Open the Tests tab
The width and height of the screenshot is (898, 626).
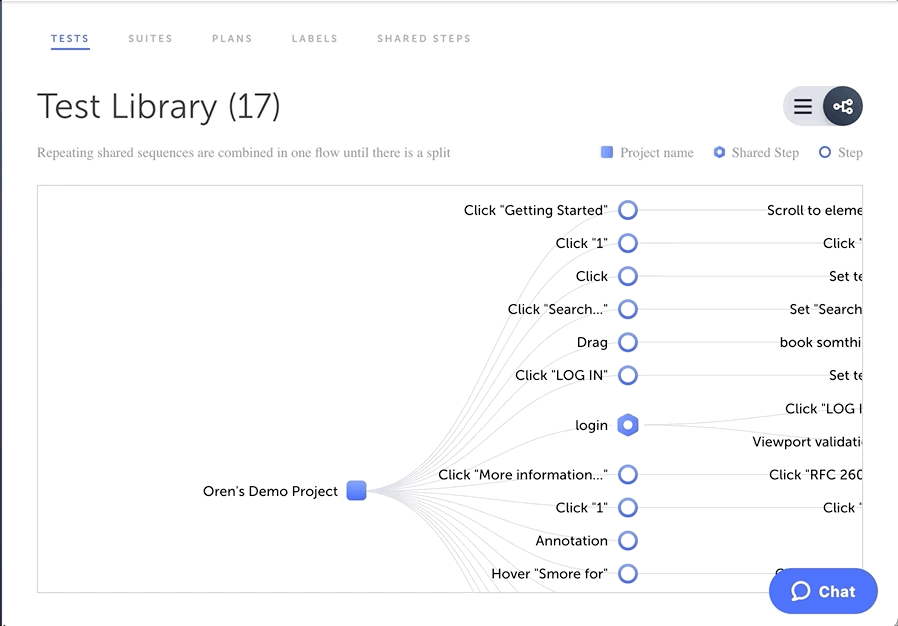70,38
